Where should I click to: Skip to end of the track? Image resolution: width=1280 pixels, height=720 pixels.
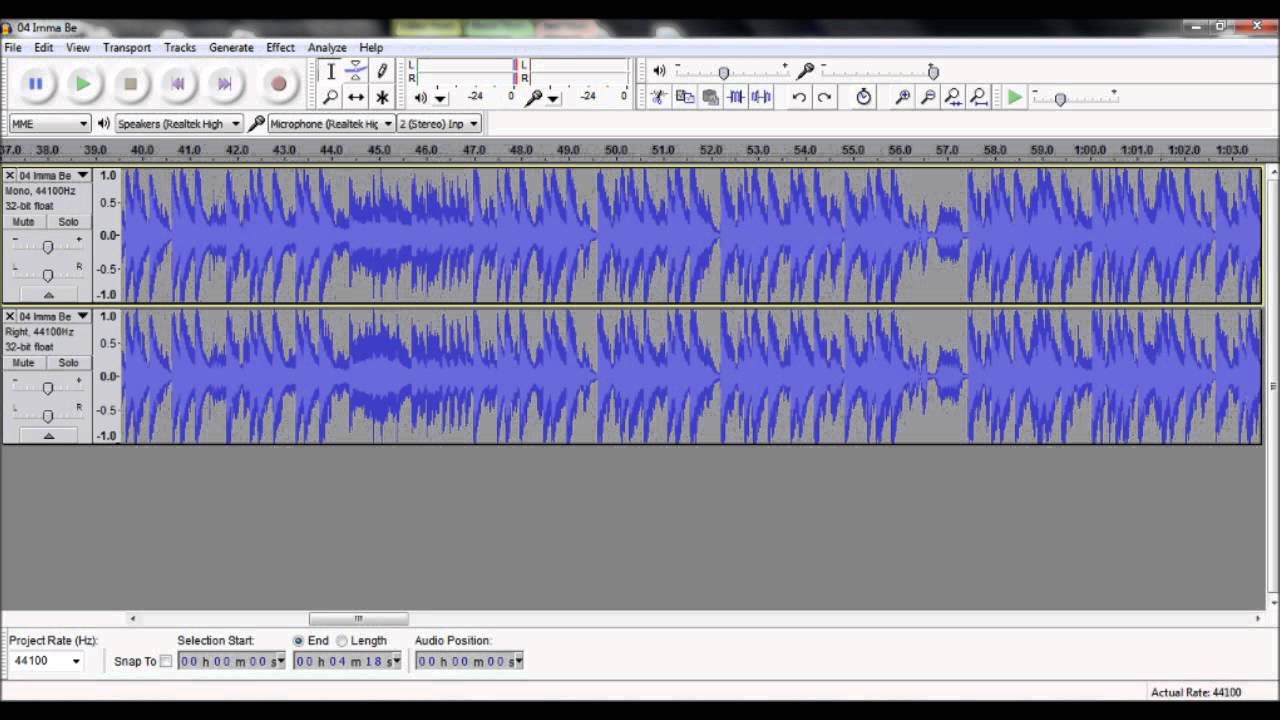225,85
